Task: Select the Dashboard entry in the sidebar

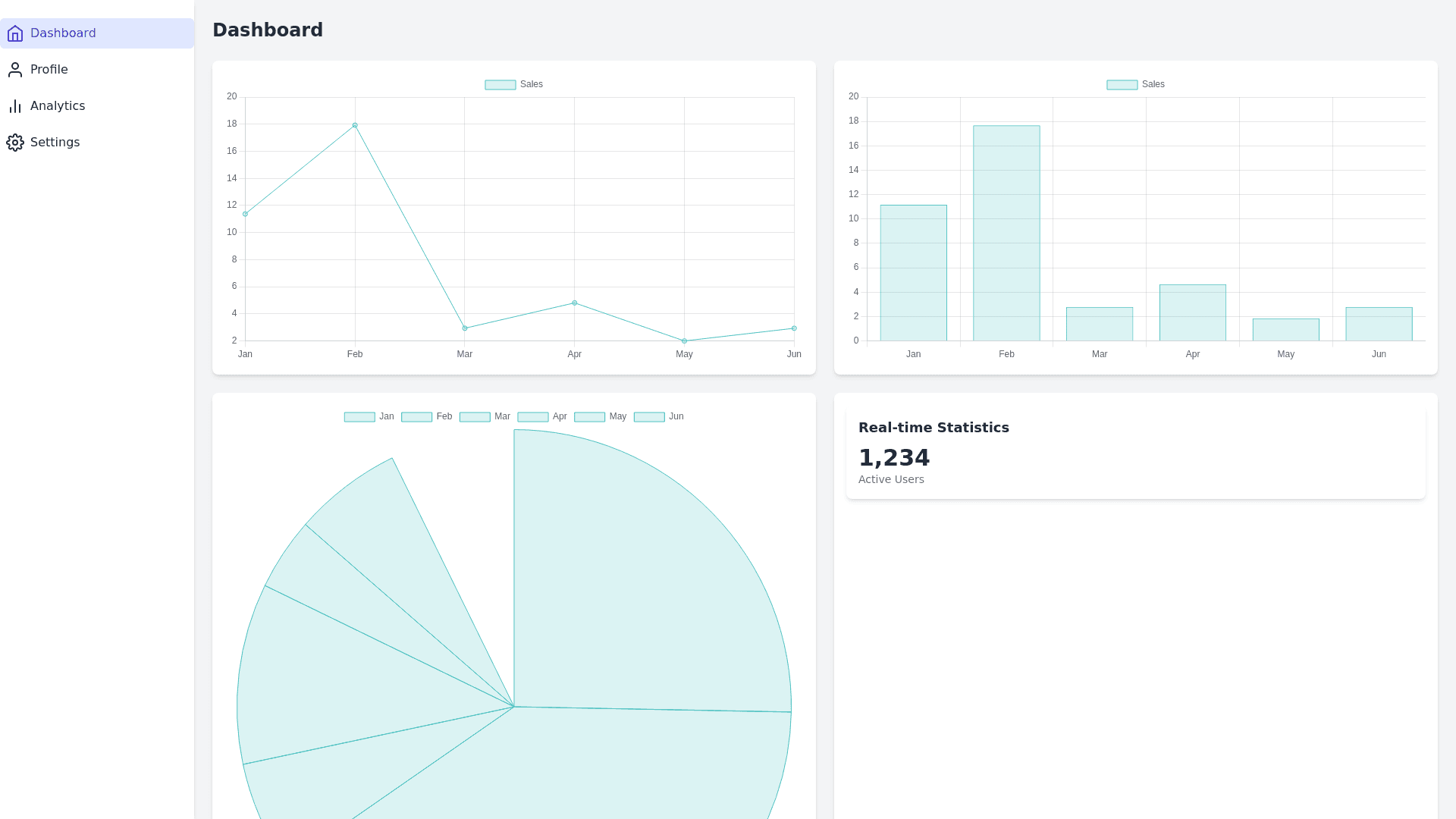Action: tap(63, 33)
